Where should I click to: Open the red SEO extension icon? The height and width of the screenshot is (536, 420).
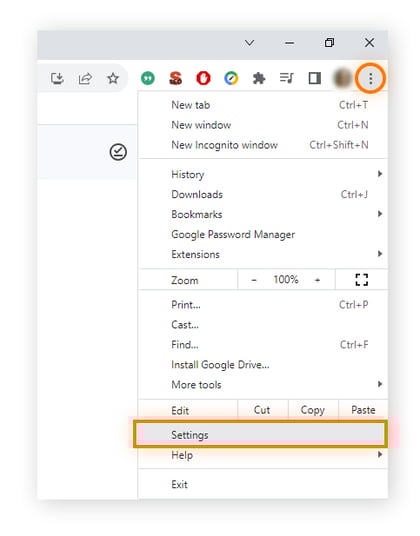(x=176, y=78)
